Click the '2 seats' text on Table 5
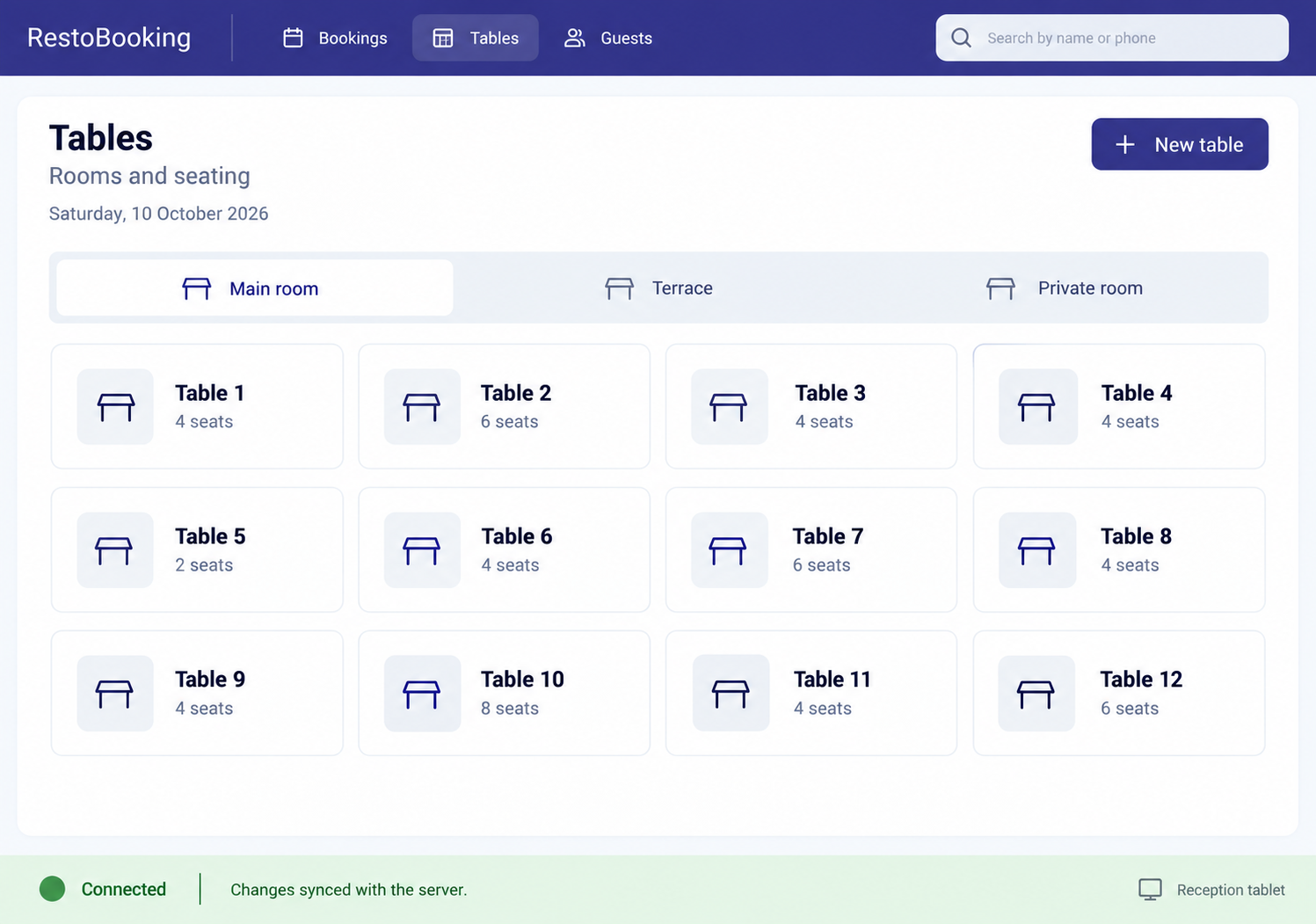This screenshot has height=924, width=1316. (204, 565)
